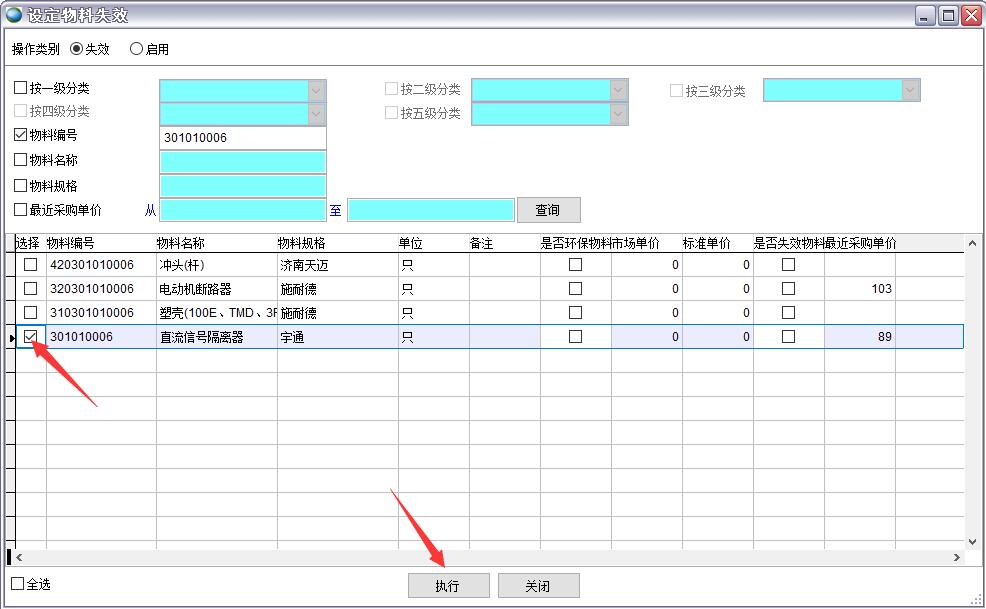Click the 关闭 button
986x609 pixels.
point(538,586)
